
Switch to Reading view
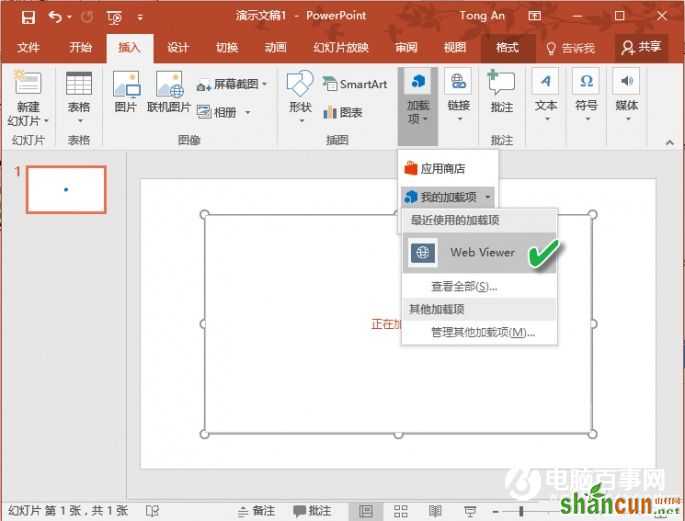(435, 511)
